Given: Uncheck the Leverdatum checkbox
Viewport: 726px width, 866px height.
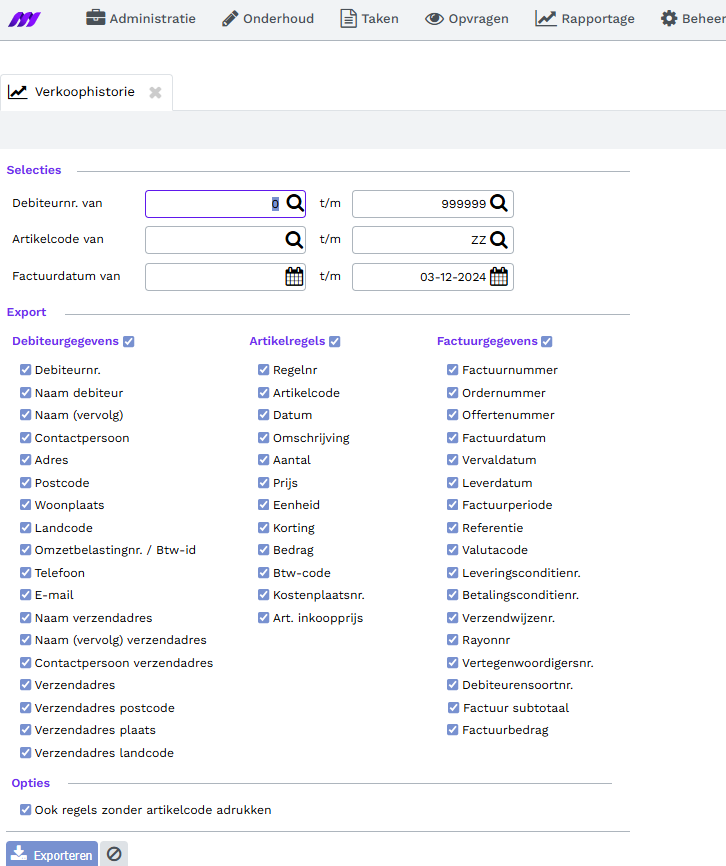Looking at the screenshot, I should 453,482.
